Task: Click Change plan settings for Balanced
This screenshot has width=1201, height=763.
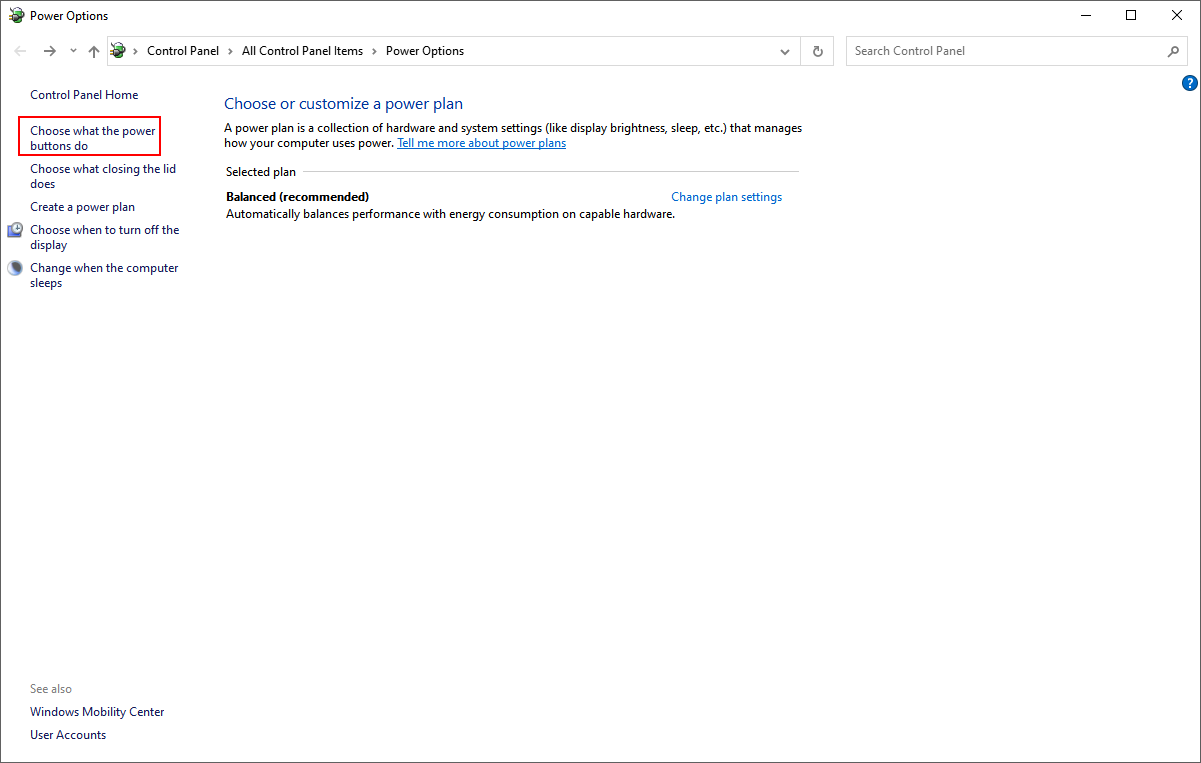Action: pyautogui.click(x=726, y=197)
